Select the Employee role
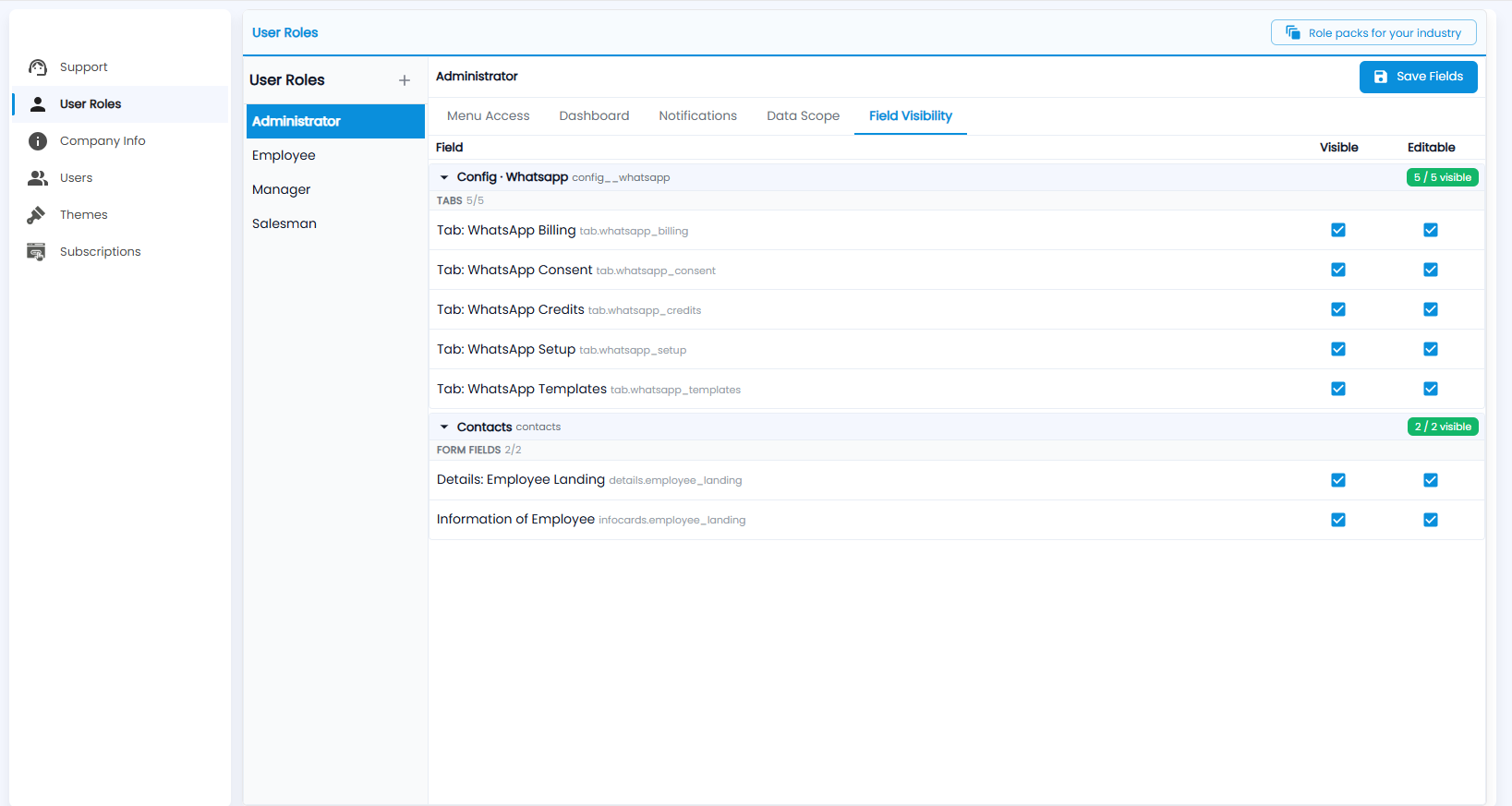Viewport: 1512px width, 806px height. point(335,155)
